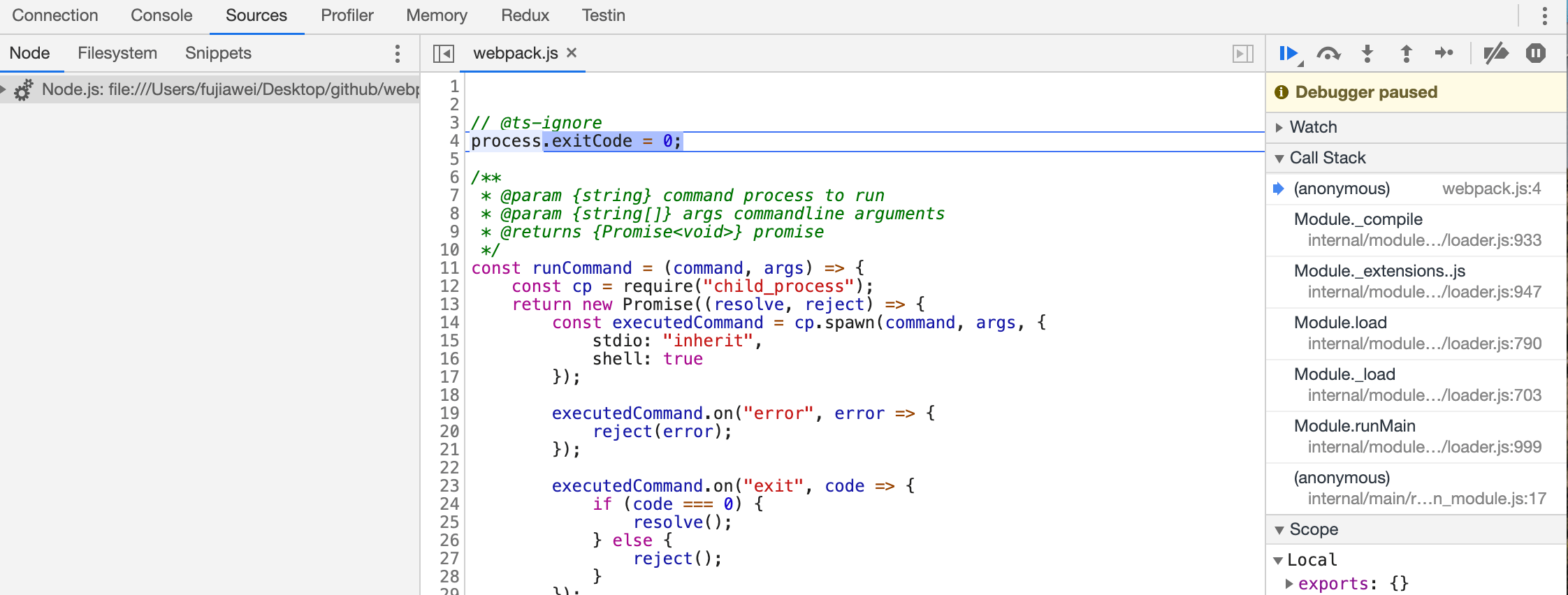Open the Filesystem tab
Viewport: 1568px width, 595px height.
click(x=117, y=53)
